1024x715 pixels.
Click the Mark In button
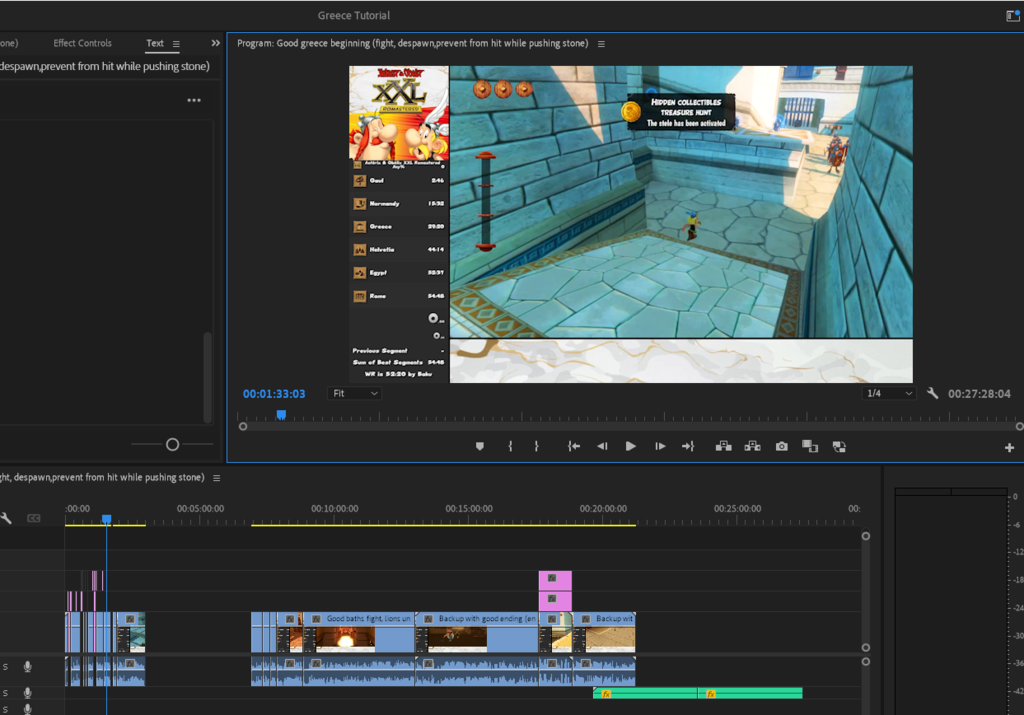tap(510, 447)
